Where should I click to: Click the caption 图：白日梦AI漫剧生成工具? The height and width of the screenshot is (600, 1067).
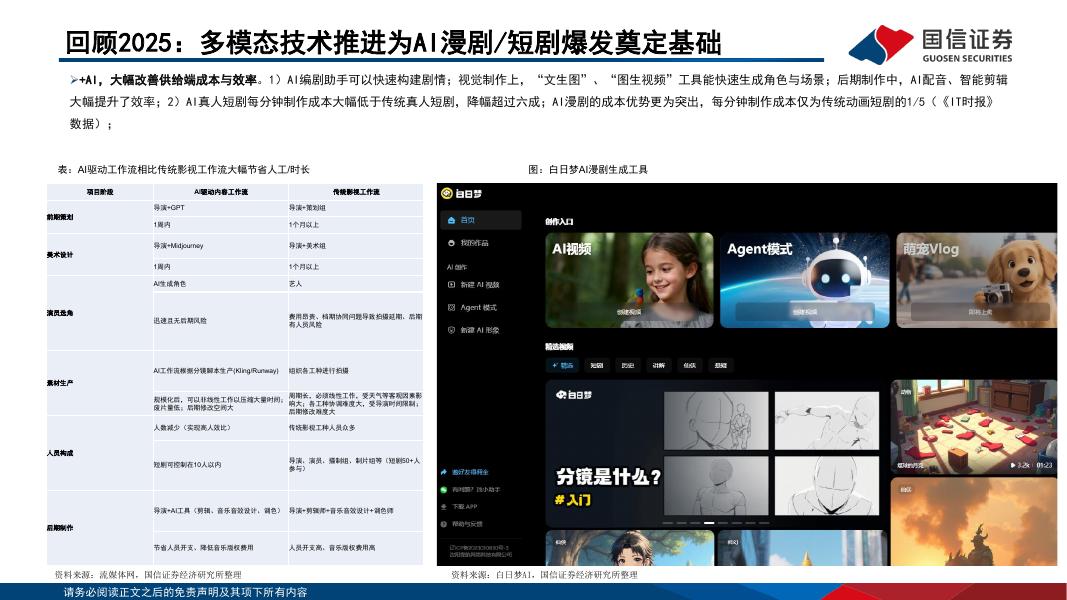588,169
